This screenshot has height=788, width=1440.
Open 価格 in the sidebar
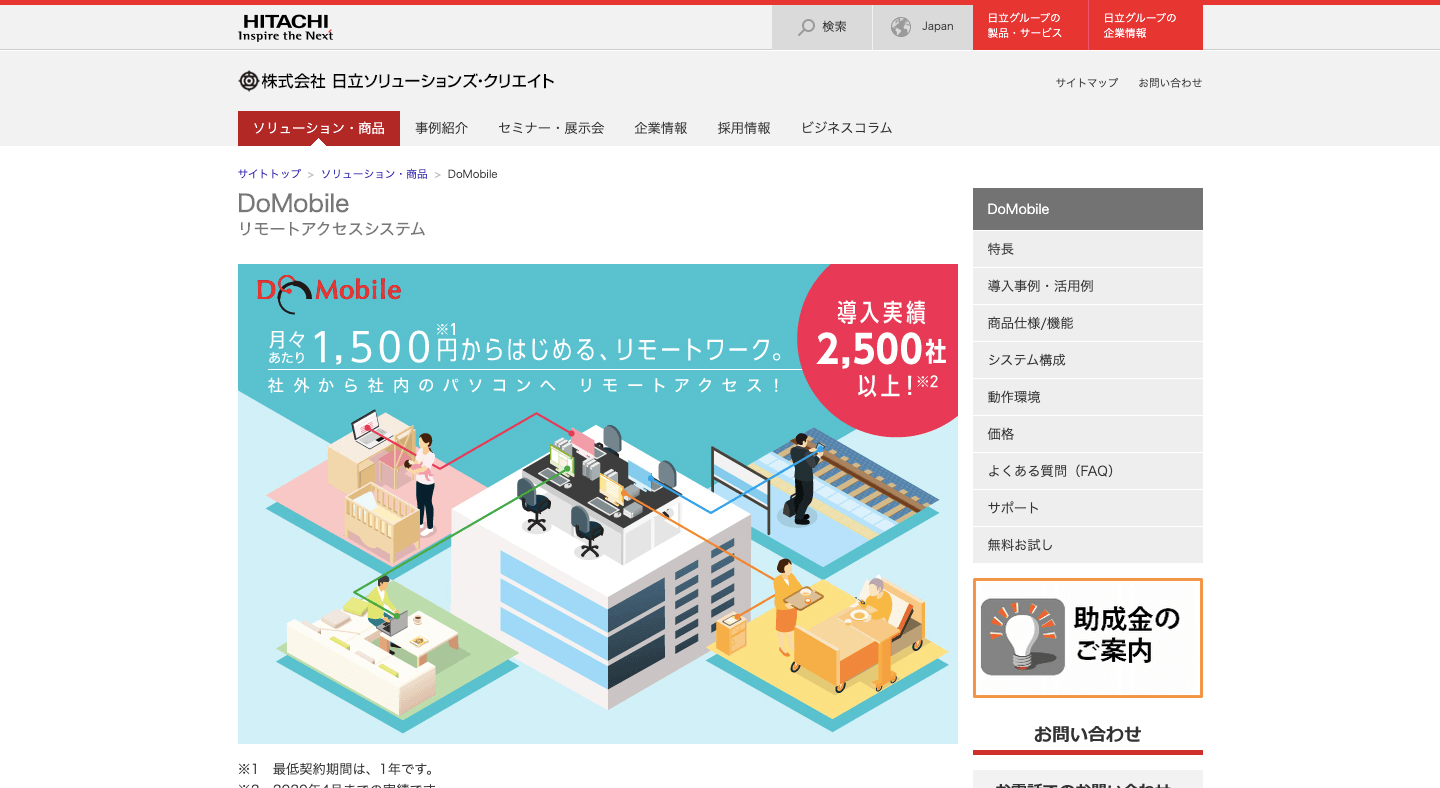tap(1088, 434)
